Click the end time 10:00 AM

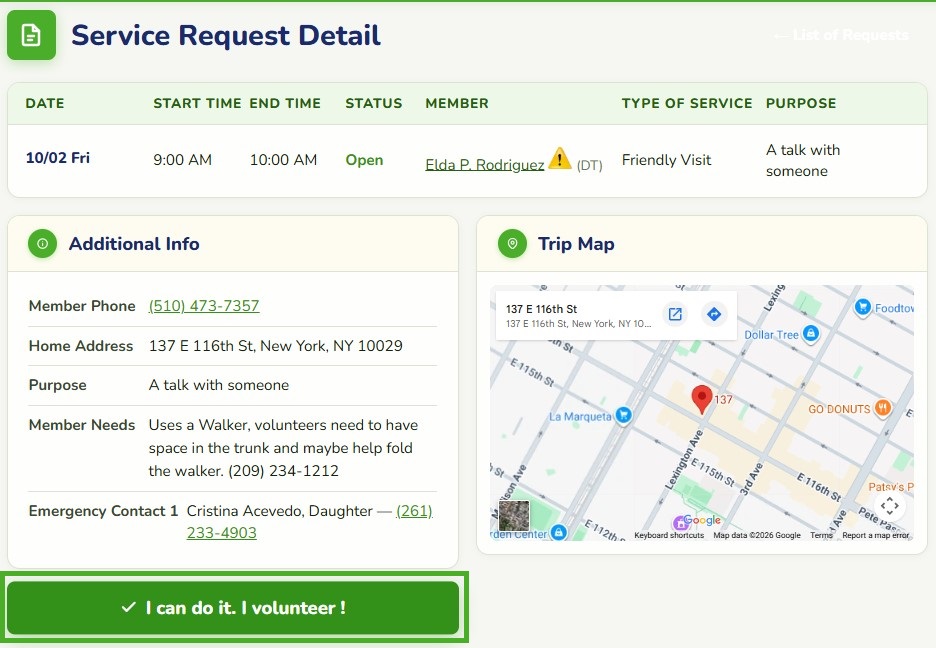click(x=284, y=160)
